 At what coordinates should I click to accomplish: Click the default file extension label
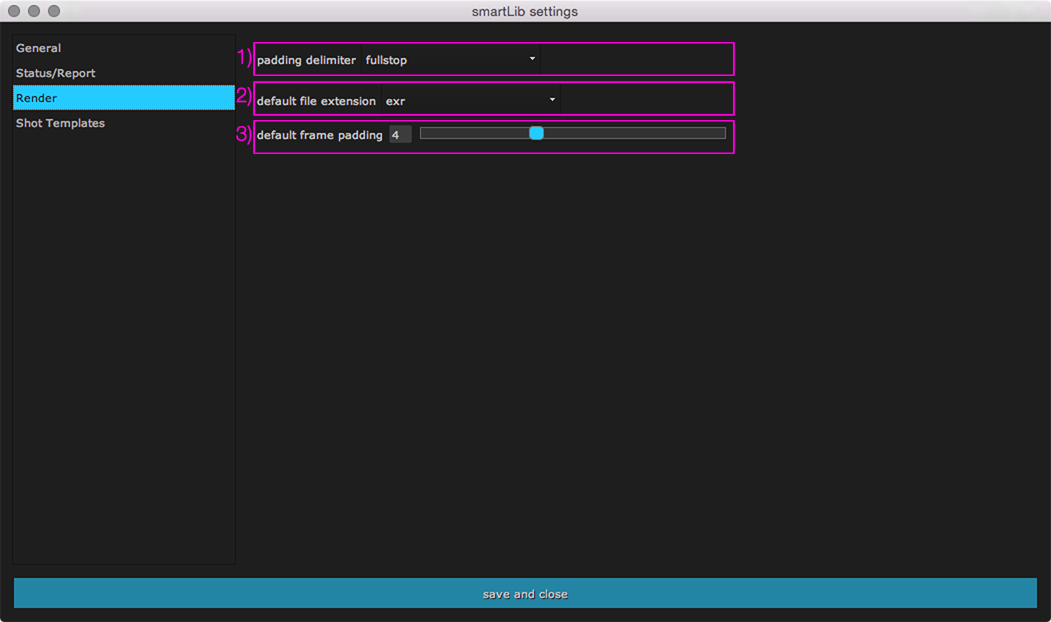coord(316,101)
